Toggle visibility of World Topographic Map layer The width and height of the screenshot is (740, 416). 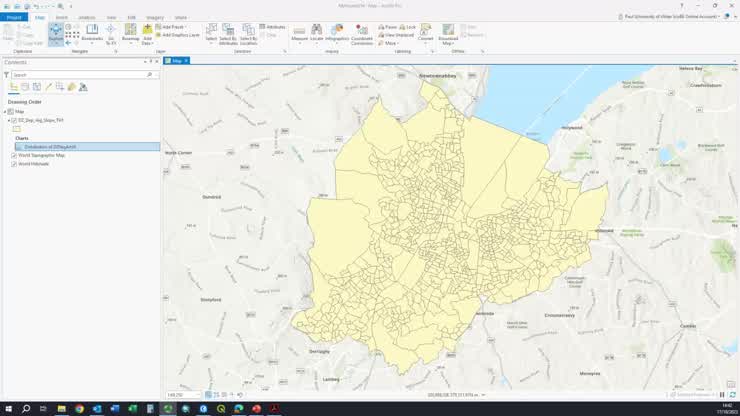14,155
